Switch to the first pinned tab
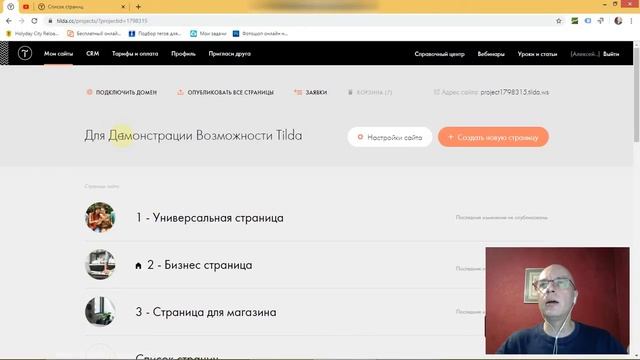The height and width of the screenshot is (360, 640). pyautogui.click(x=11, y=7)
